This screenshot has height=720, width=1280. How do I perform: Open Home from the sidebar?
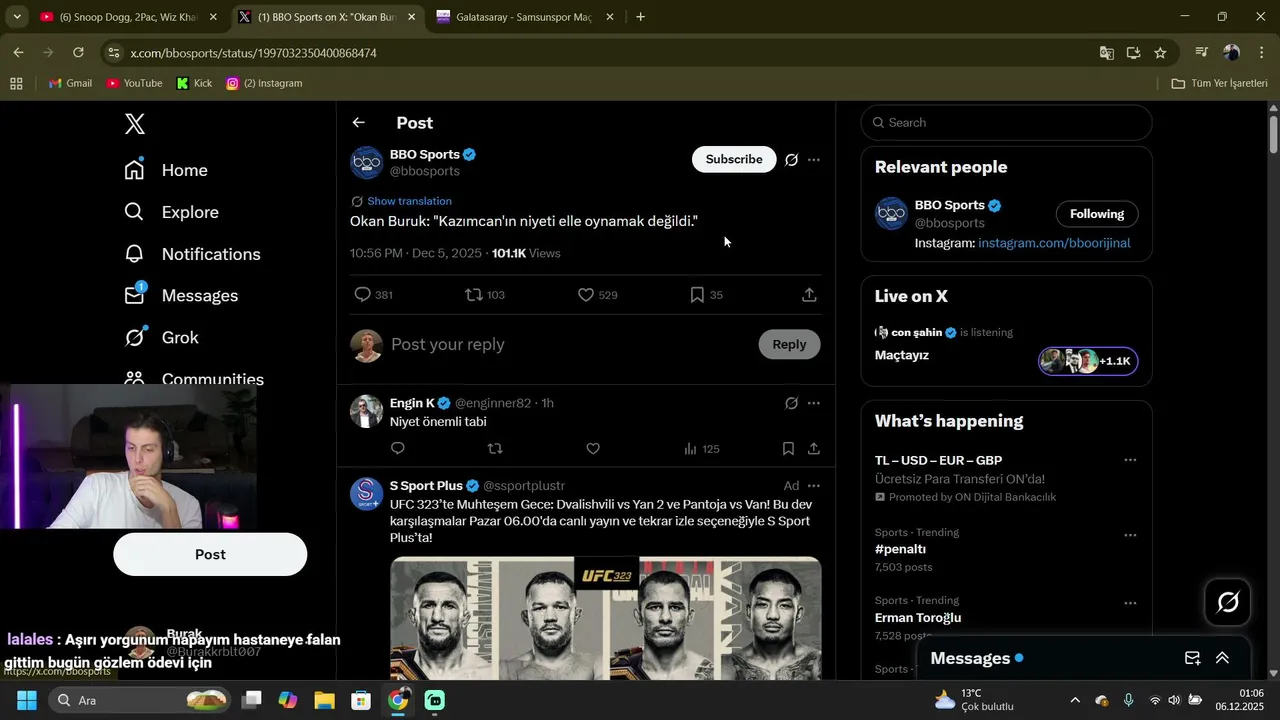point(166,170)
